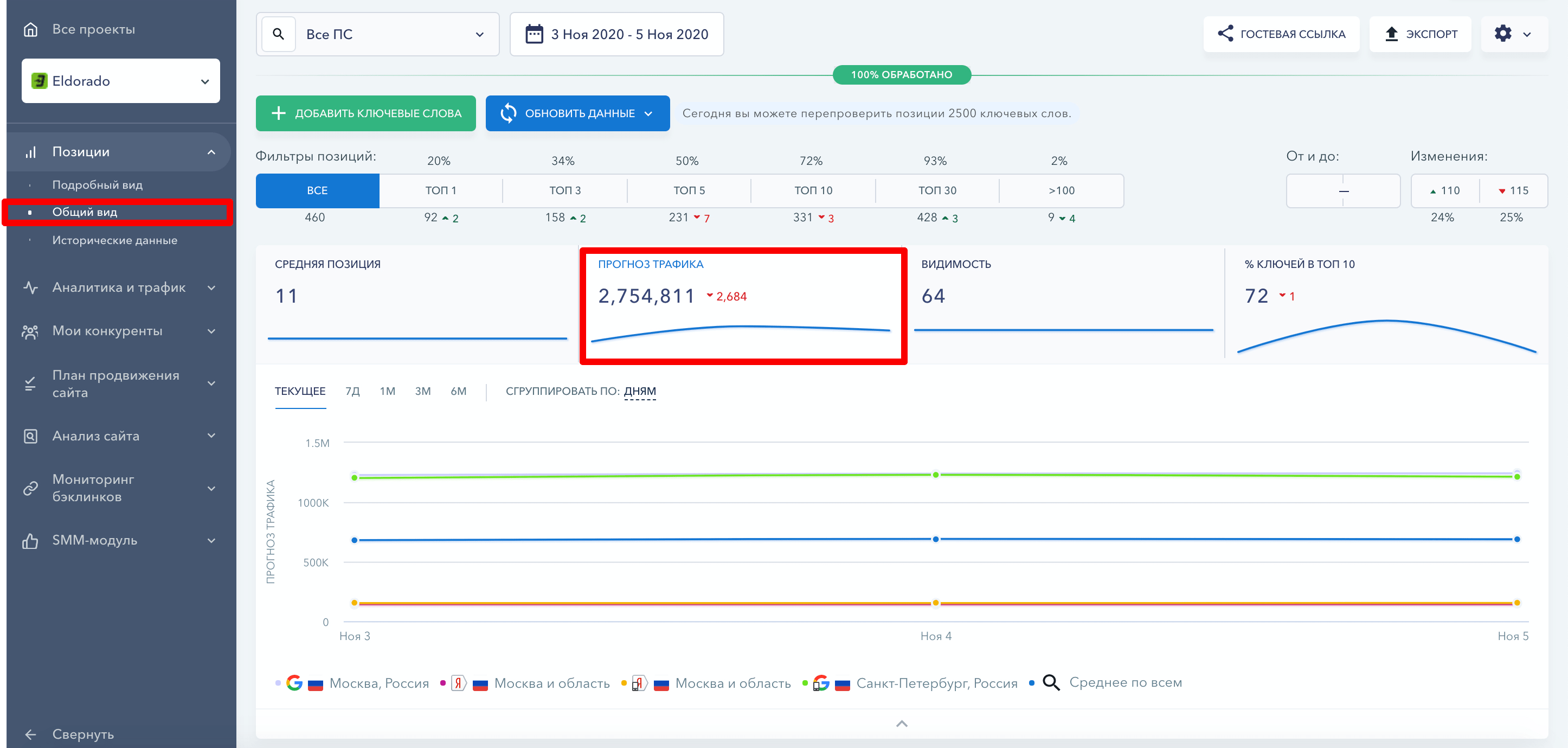The image size is (1568, 748).
Task: Click the magnifier page icon for Анализ сайта
Action: coord(30,436)
